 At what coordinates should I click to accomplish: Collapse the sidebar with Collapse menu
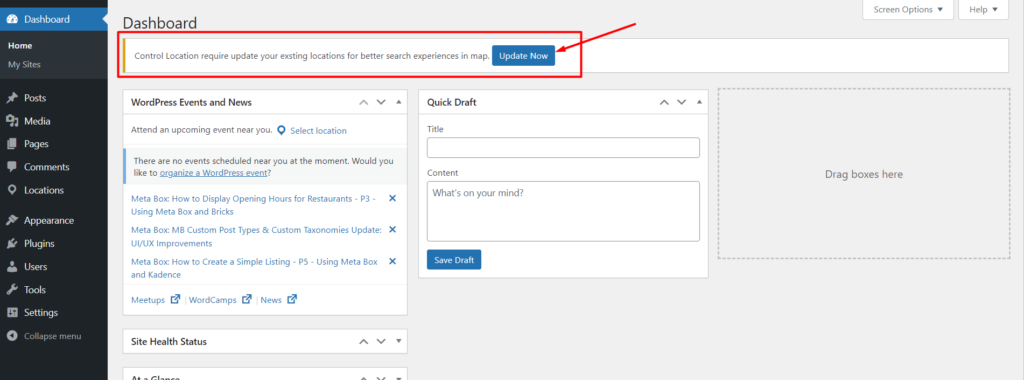44,336
